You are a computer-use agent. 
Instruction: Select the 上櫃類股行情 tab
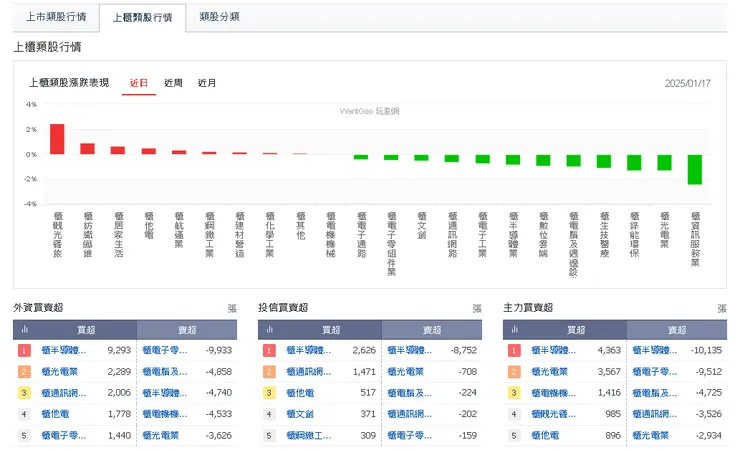click(143, 17)
